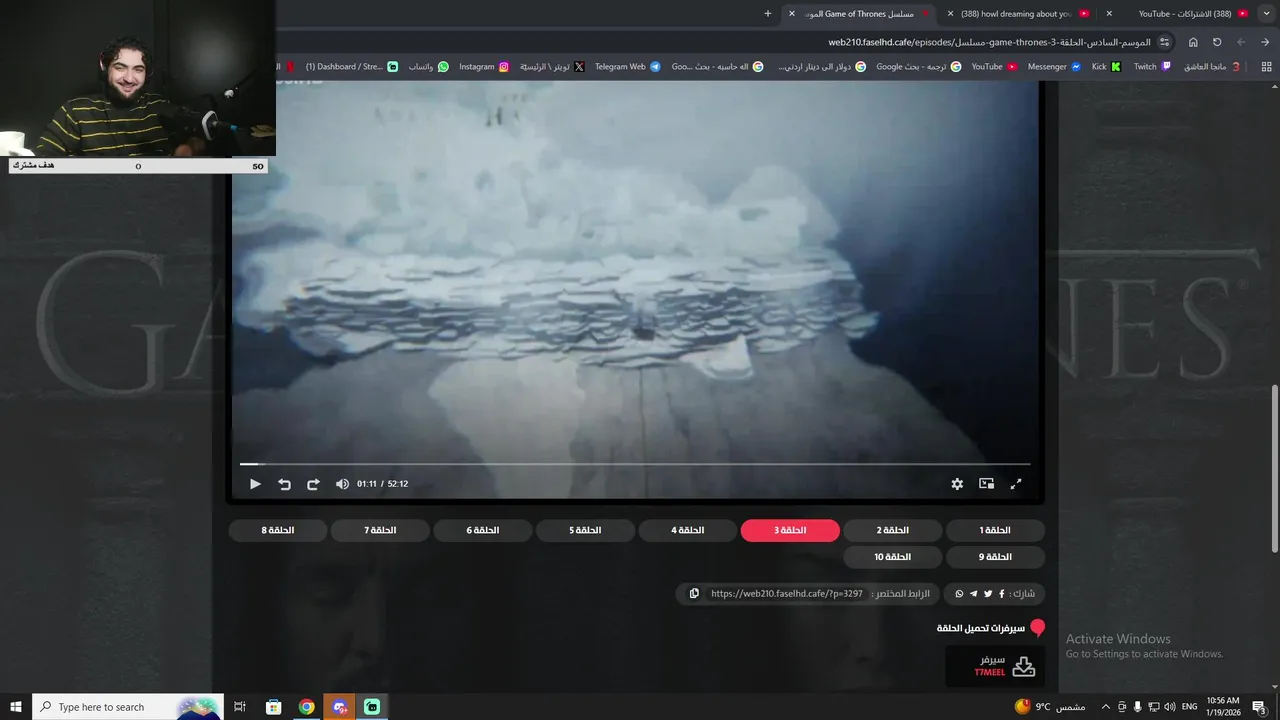Open the تويتر X bookmark

click(552, 67)
